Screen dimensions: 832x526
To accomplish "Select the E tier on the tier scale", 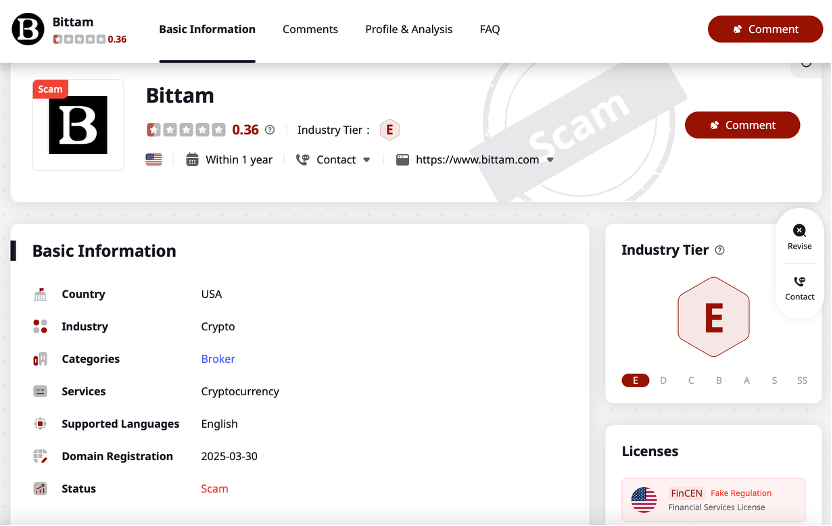I will click(635, 381).
